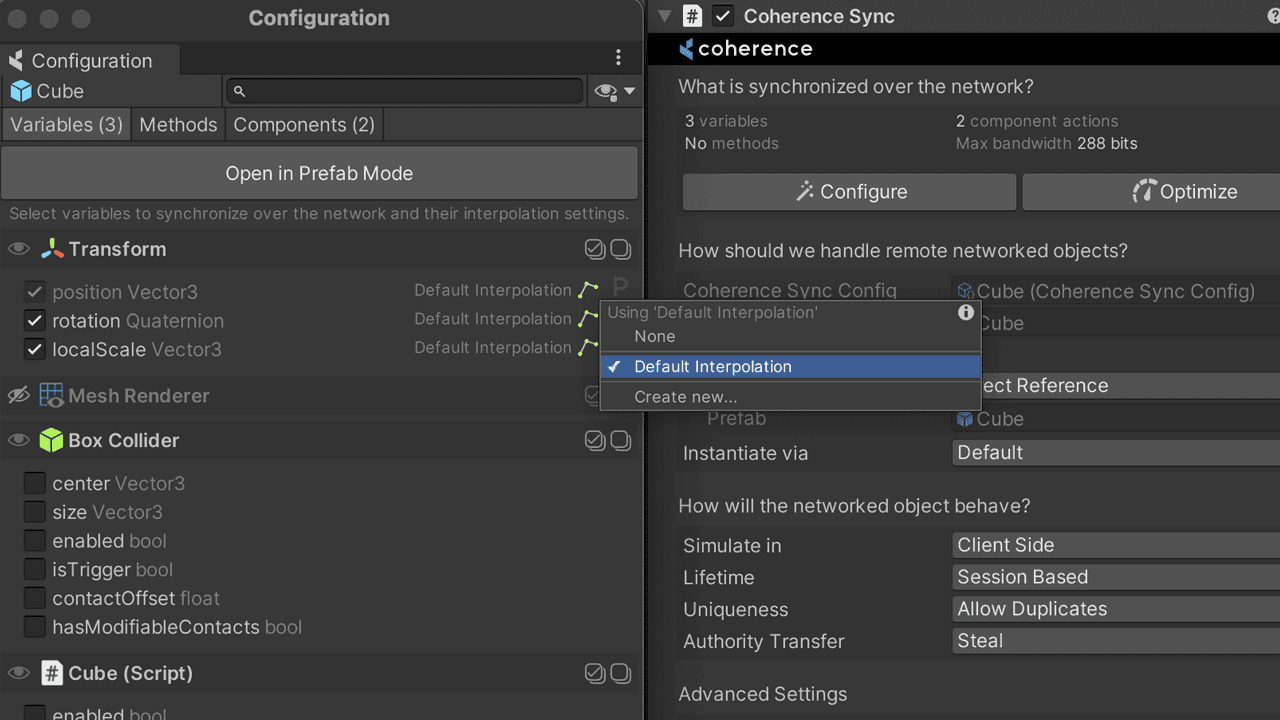Open the Configuration window's three-dot options menu
The width and height of the screenshot is (1280, 720).
point(618,58)
